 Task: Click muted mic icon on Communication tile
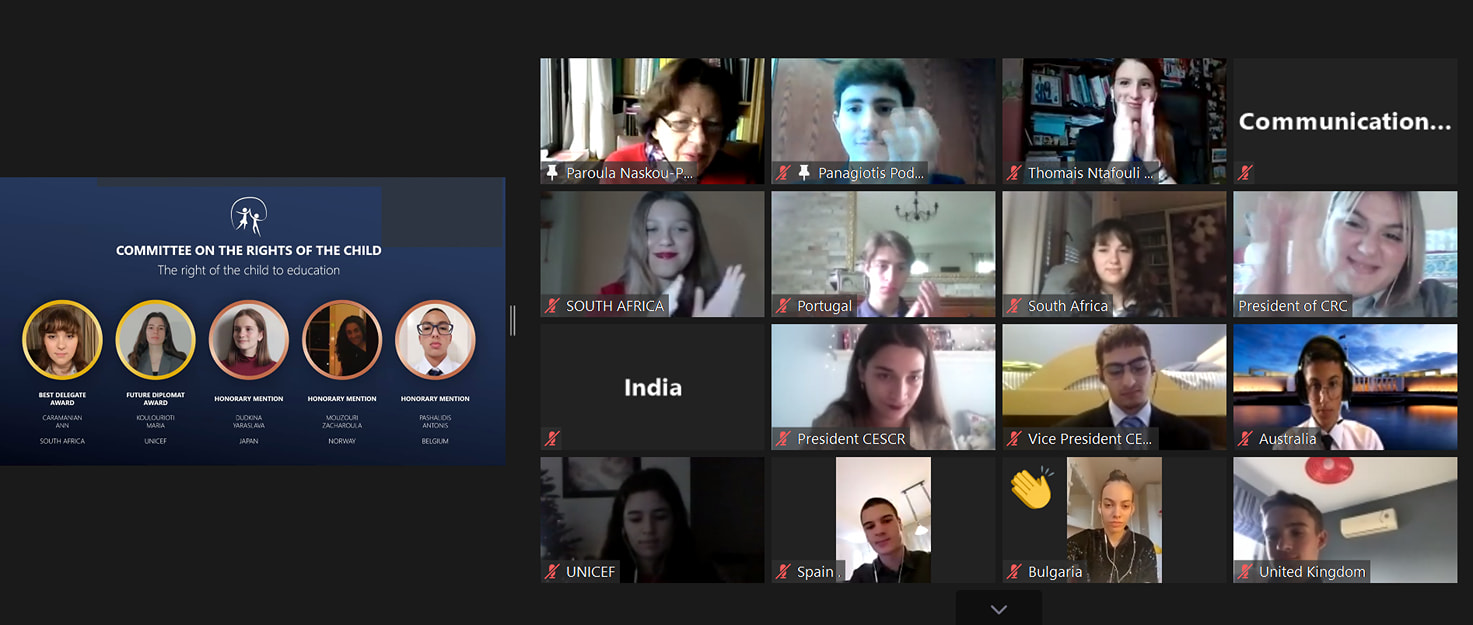click(1245, 173)
